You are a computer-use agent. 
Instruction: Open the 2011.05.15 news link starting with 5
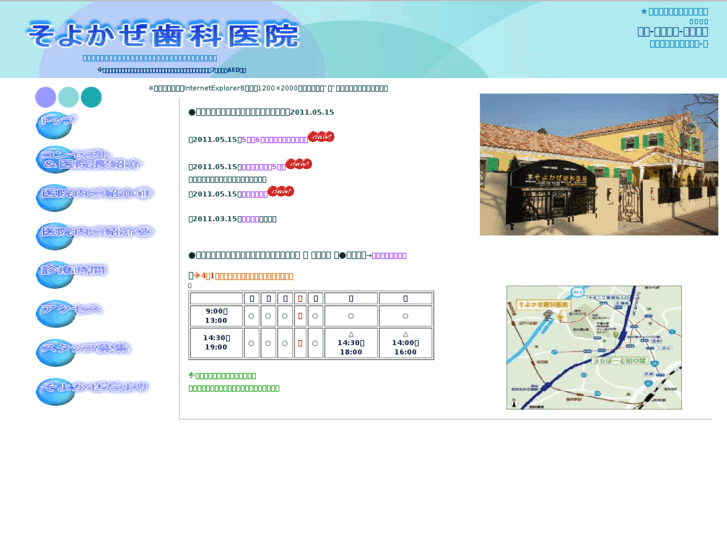click(274, 140)
